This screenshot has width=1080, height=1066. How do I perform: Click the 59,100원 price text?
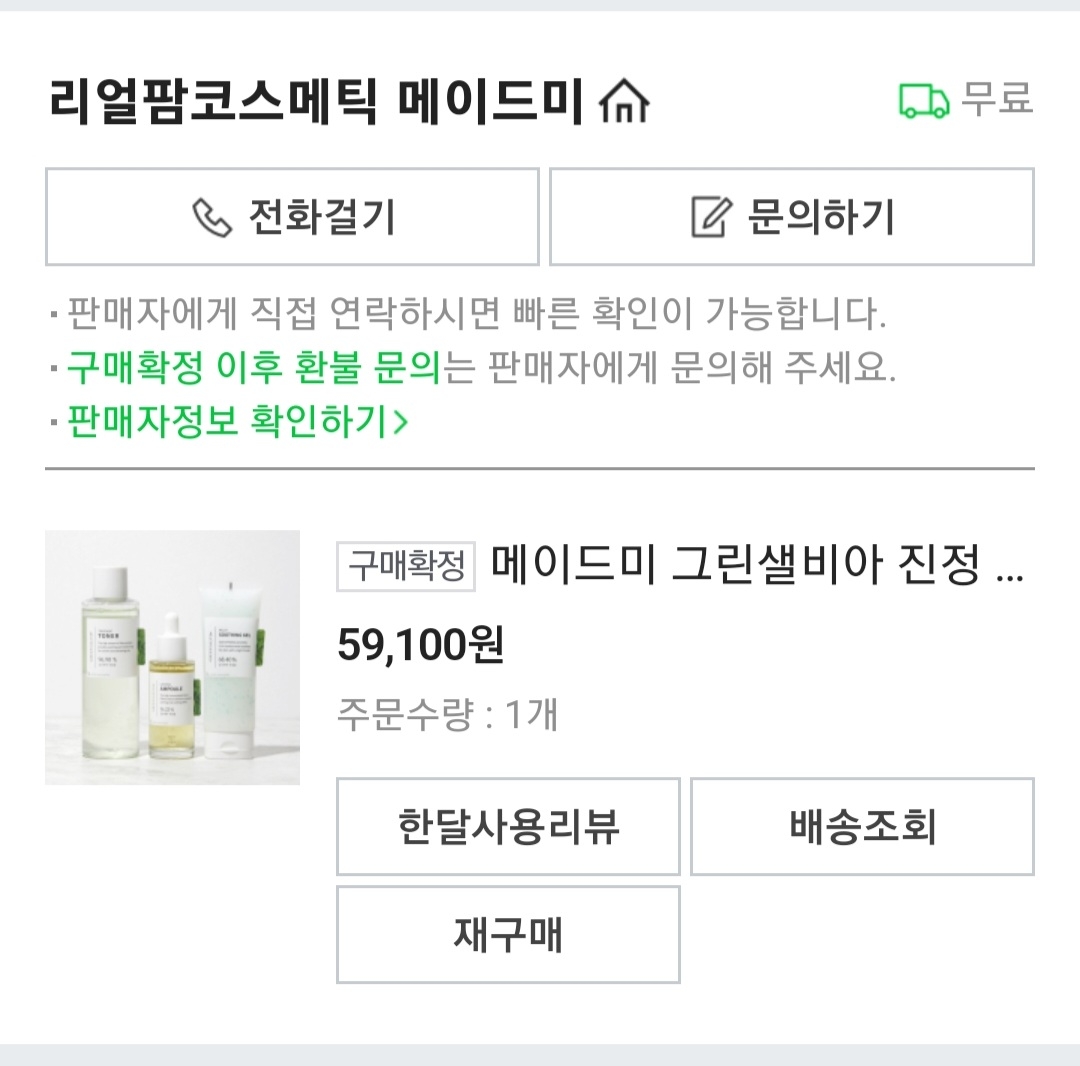coord(421,646)
